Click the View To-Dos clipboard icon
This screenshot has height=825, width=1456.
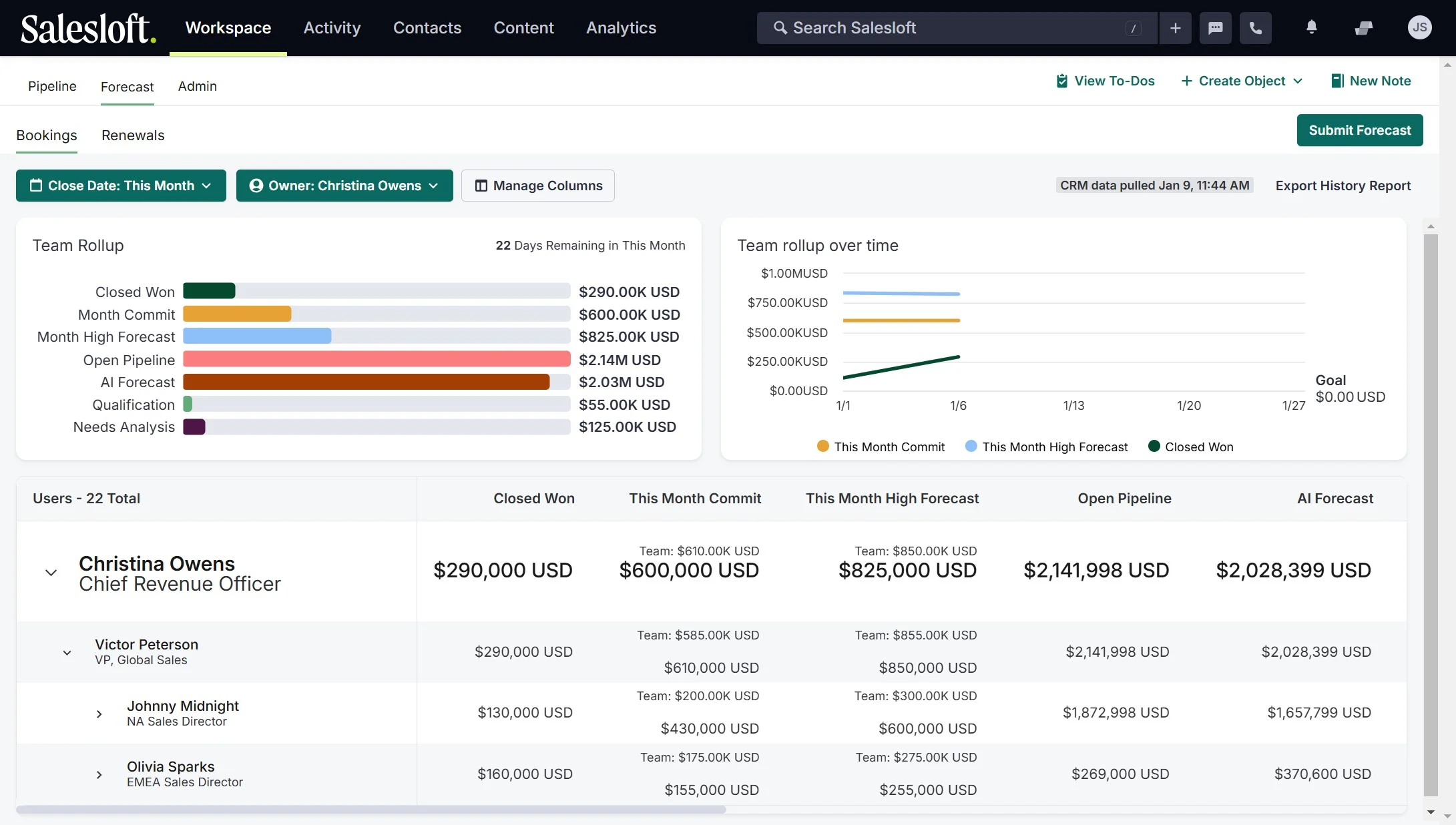tap(1062, 81)
